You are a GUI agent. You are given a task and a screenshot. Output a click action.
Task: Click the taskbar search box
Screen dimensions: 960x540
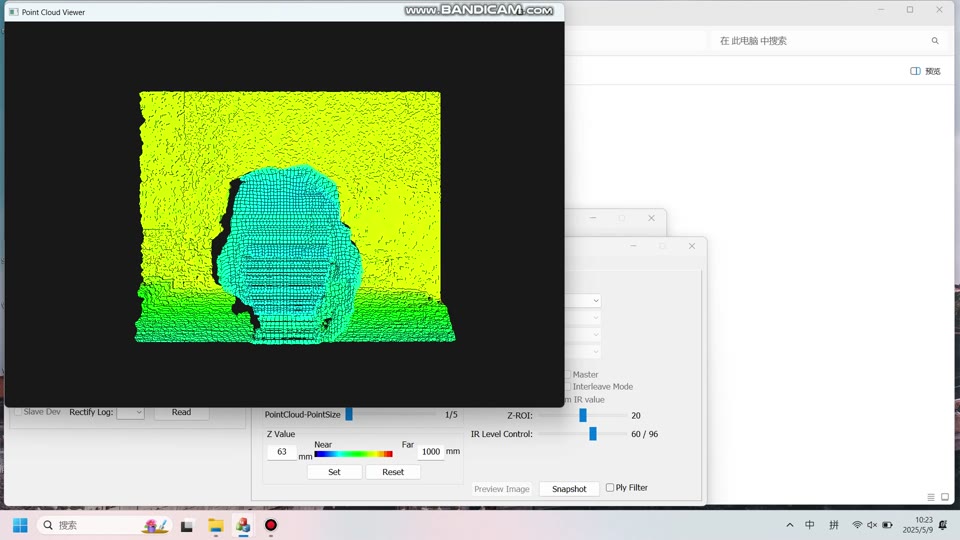point(104,525)
